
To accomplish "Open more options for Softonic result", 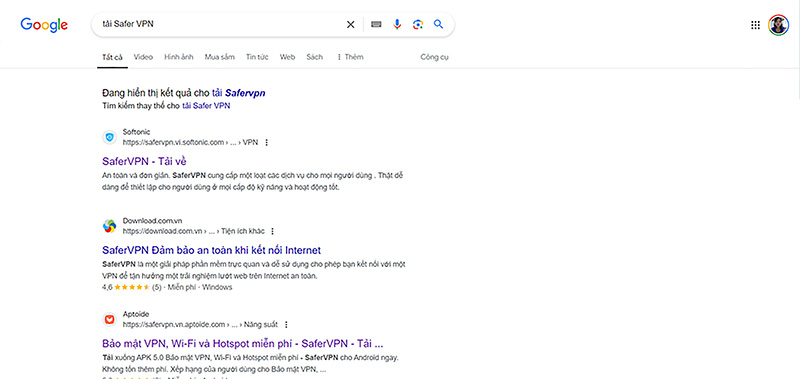I will [x=266, y=143].
